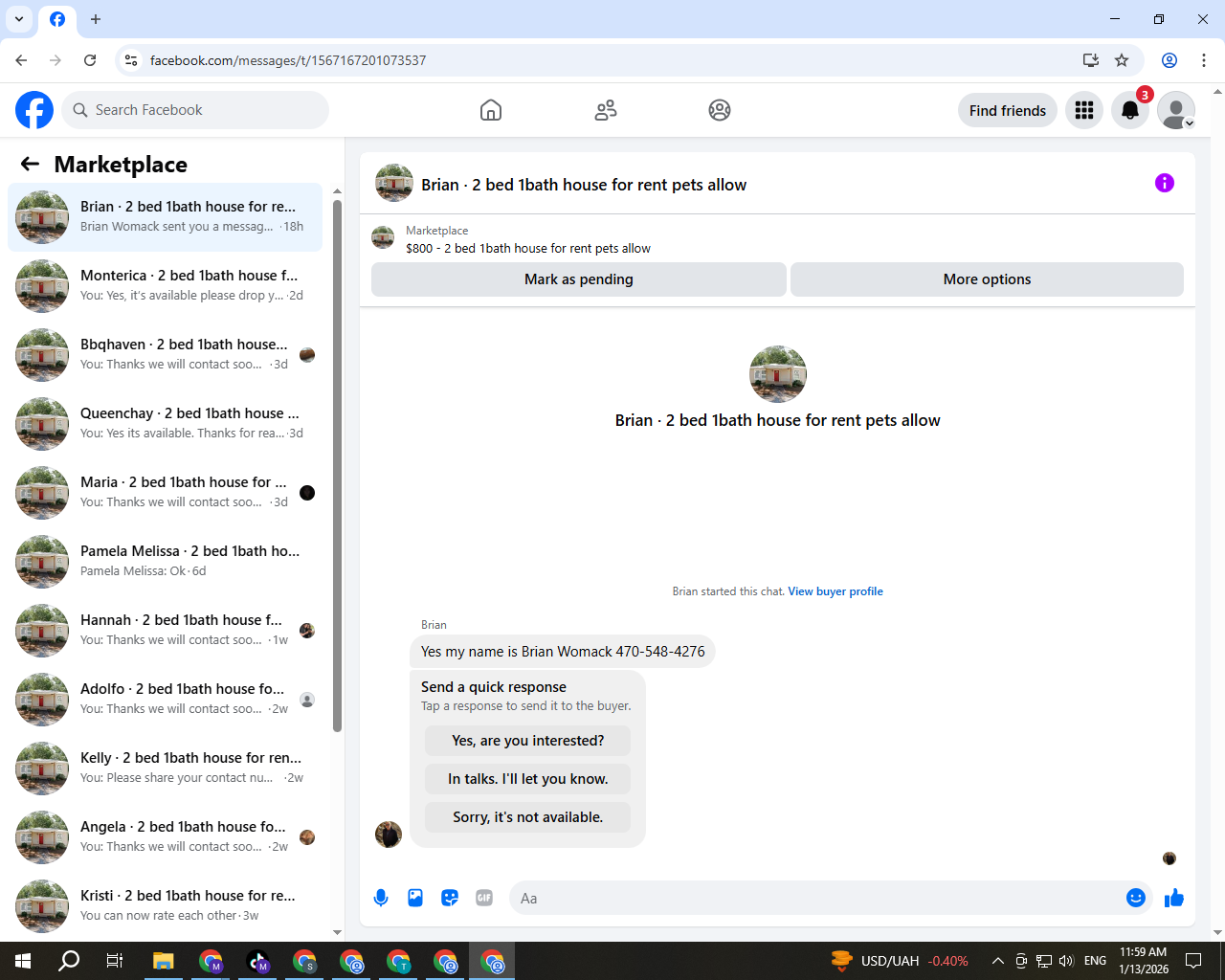Open Maria conversation
Screen dimensions: 1225x980
[x=165, y=493]
